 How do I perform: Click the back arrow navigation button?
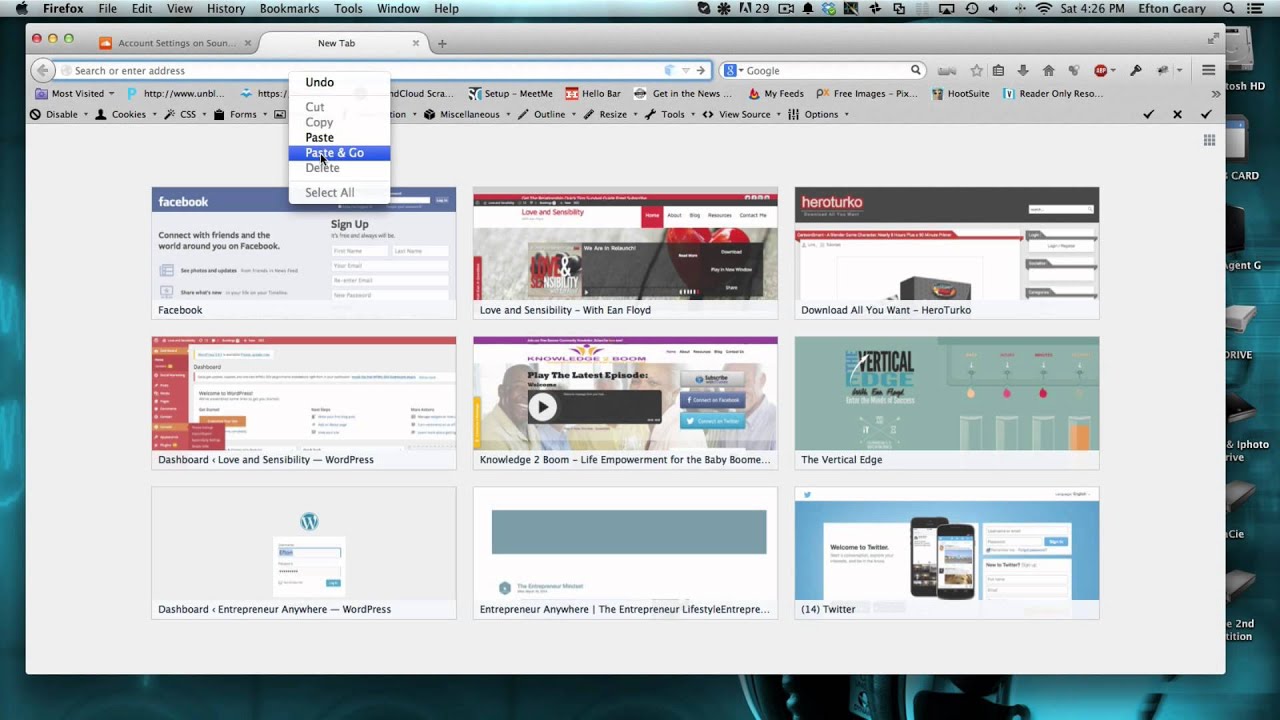pos(42,71)
